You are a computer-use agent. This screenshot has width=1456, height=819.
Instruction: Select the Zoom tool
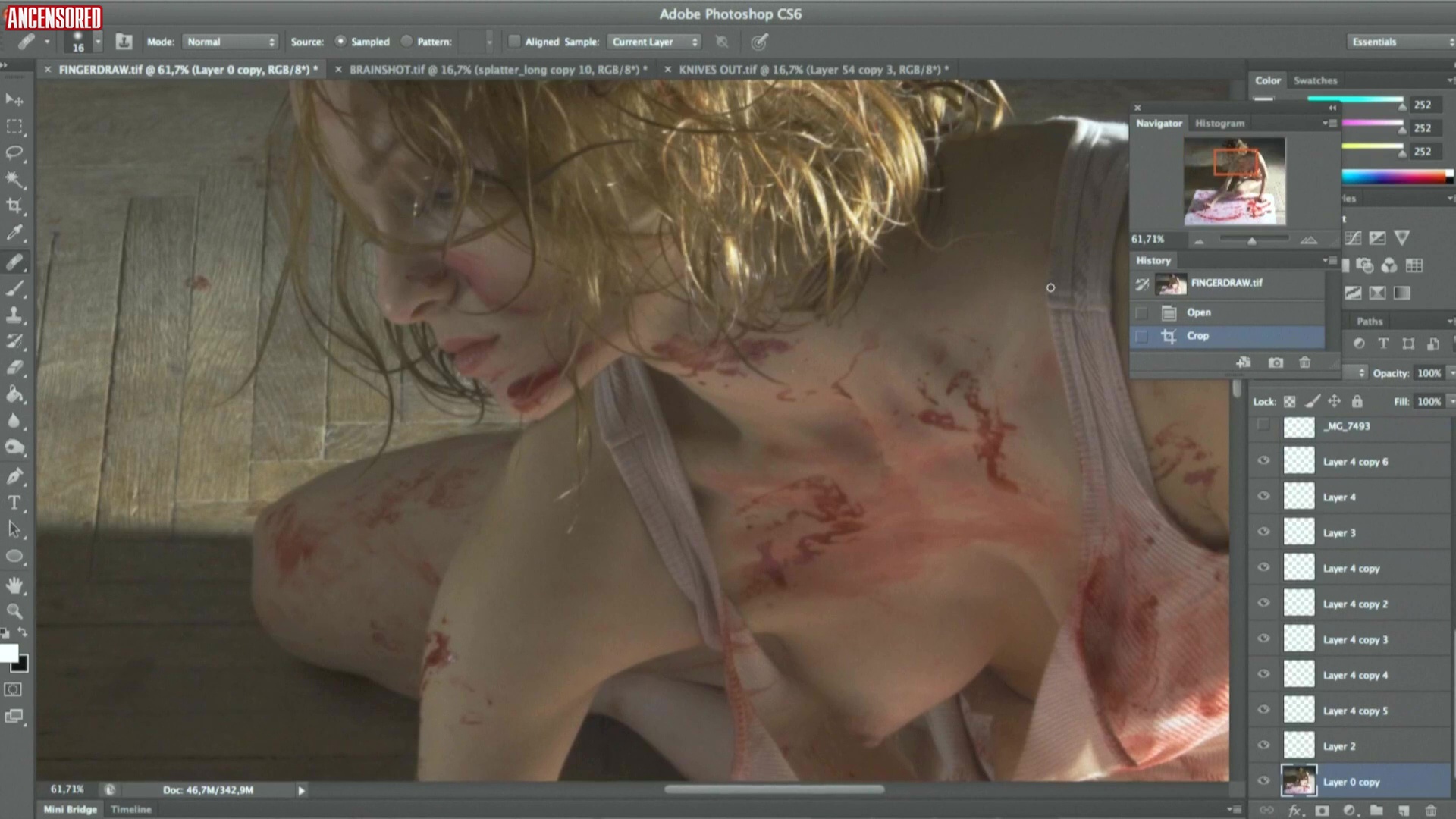click(14, 611)
